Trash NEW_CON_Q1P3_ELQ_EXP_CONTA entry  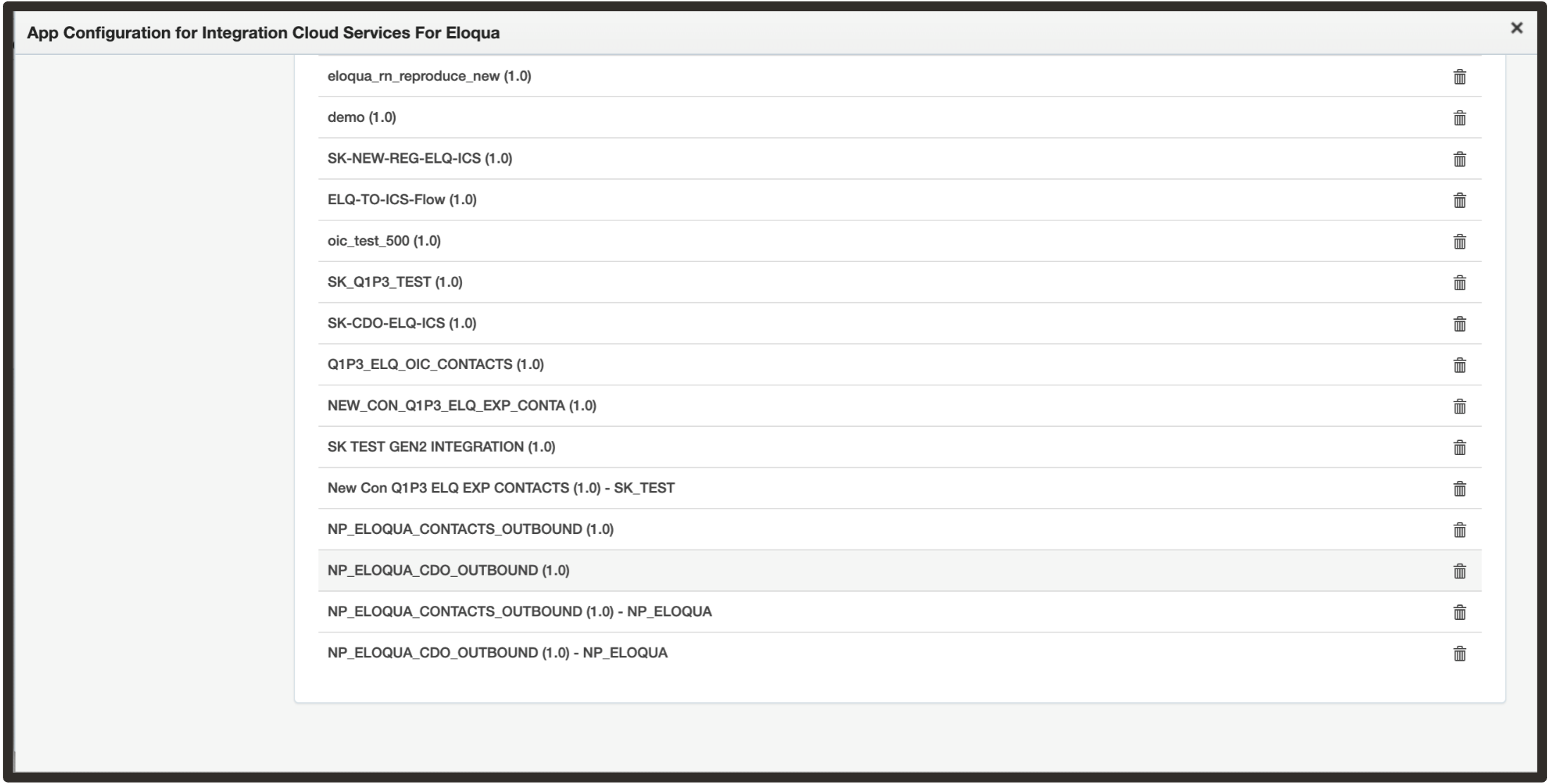(1459, 406)
